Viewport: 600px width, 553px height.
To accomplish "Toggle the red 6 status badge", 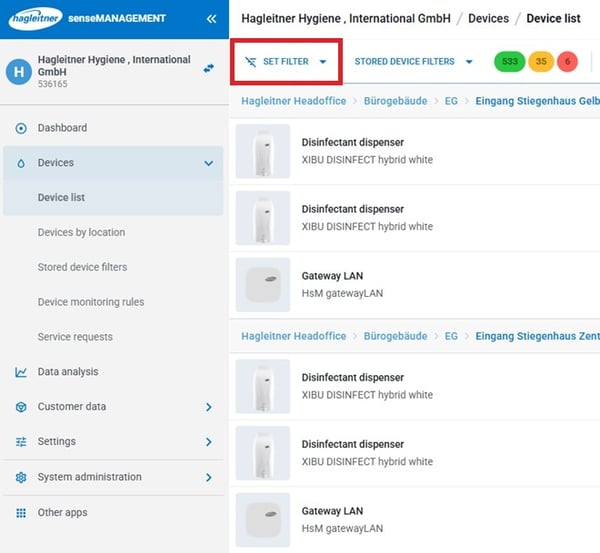I will [567, 62].
